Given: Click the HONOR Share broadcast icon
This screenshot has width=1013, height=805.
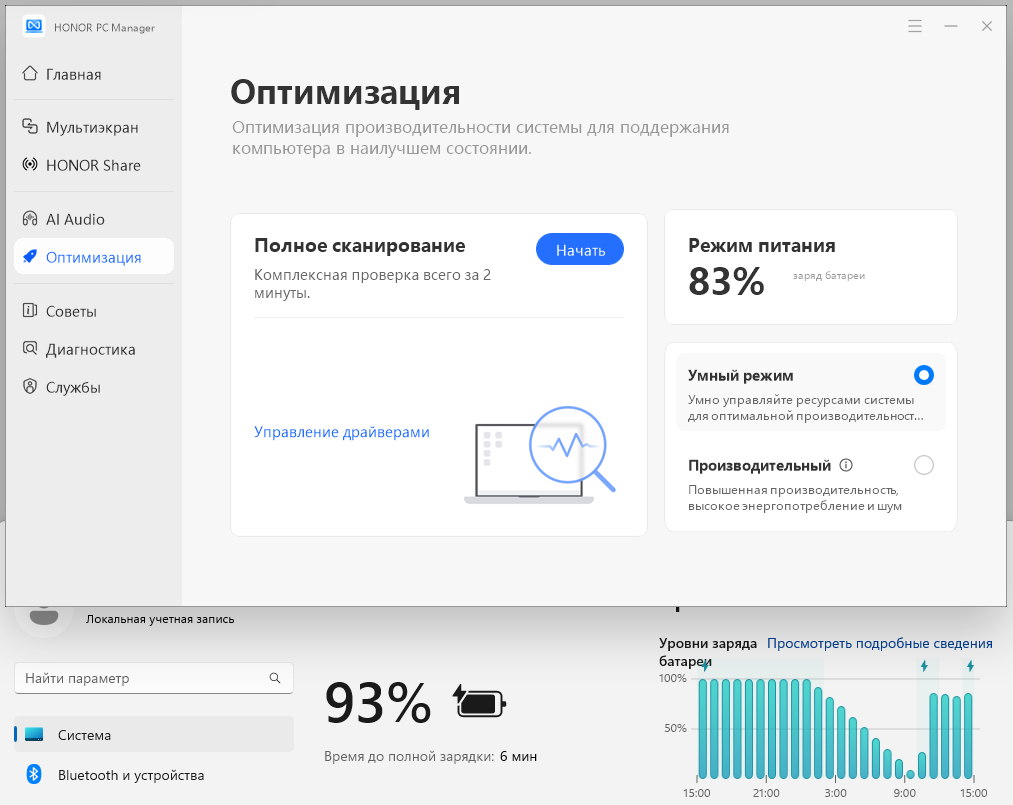Looking at the screenshot, I should (x=30, y=165).
